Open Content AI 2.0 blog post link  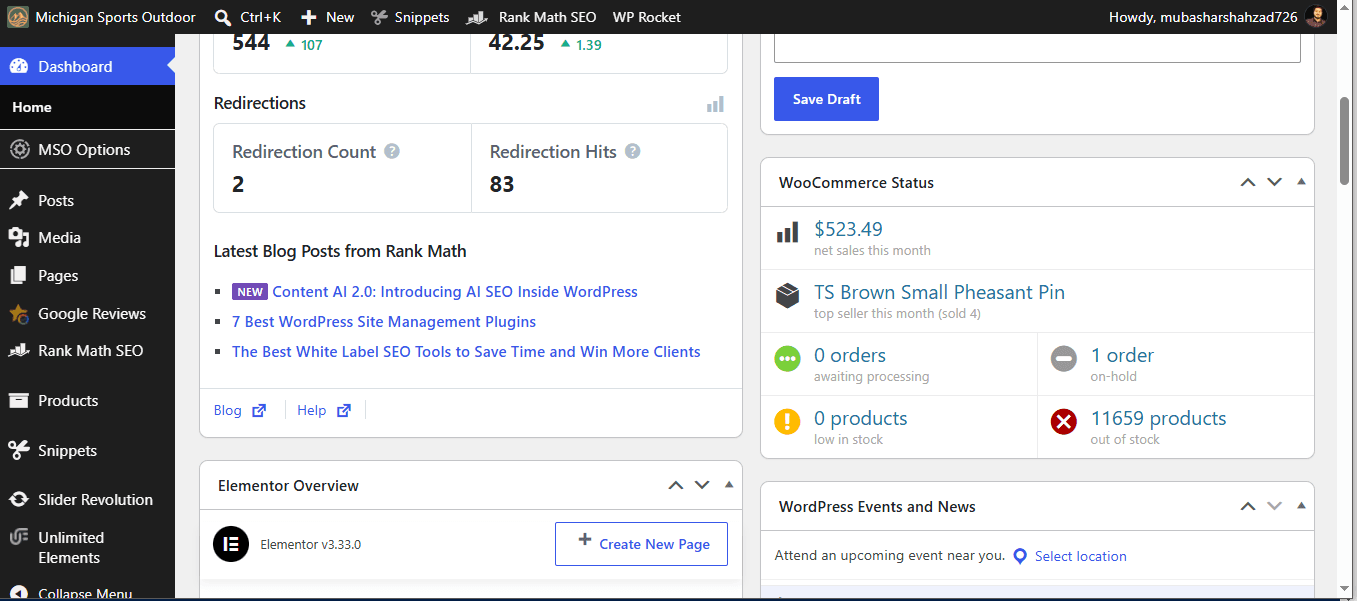(454, 292)
